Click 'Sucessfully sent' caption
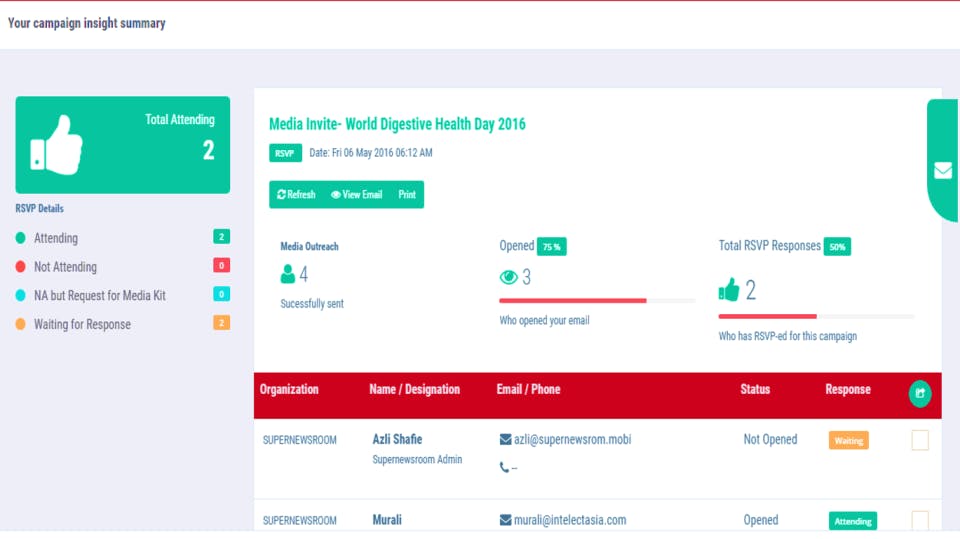This screenshot has height=539, width=960. [312, 304]
